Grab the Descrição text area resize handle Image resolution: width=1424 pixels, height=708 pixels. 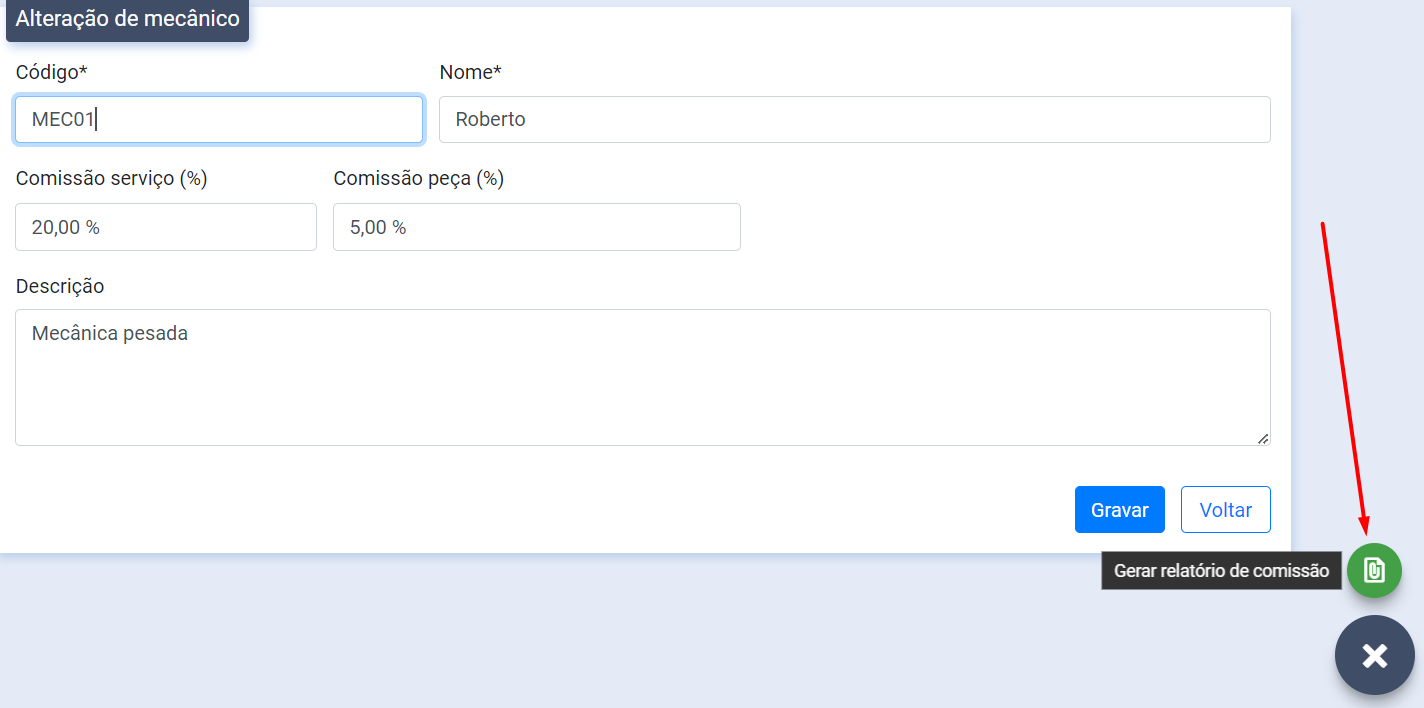(x=1263, y=438)
